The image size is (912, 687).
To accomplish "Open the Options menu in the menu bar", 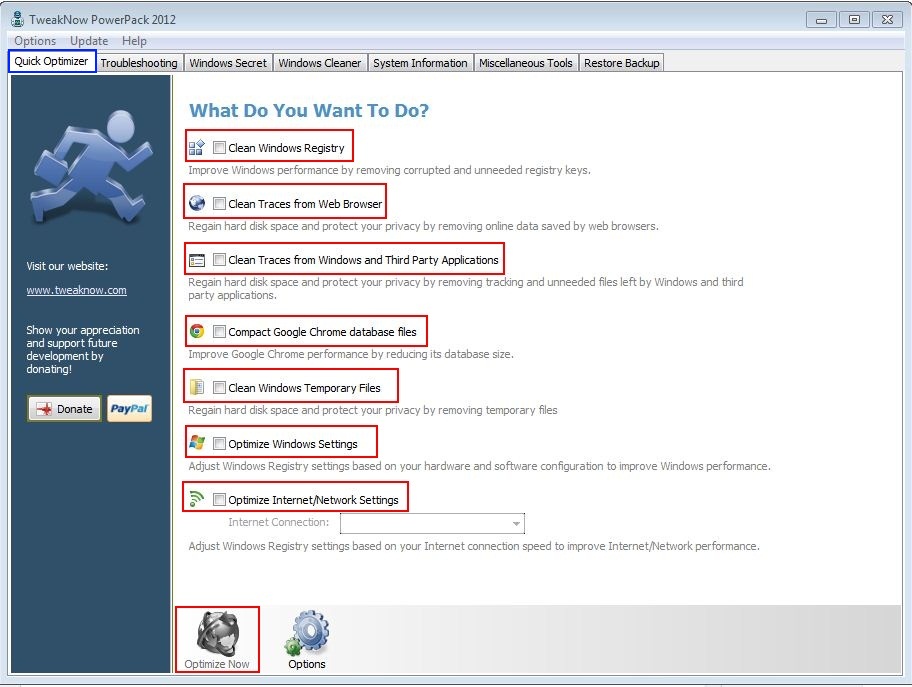I will 35,41.
